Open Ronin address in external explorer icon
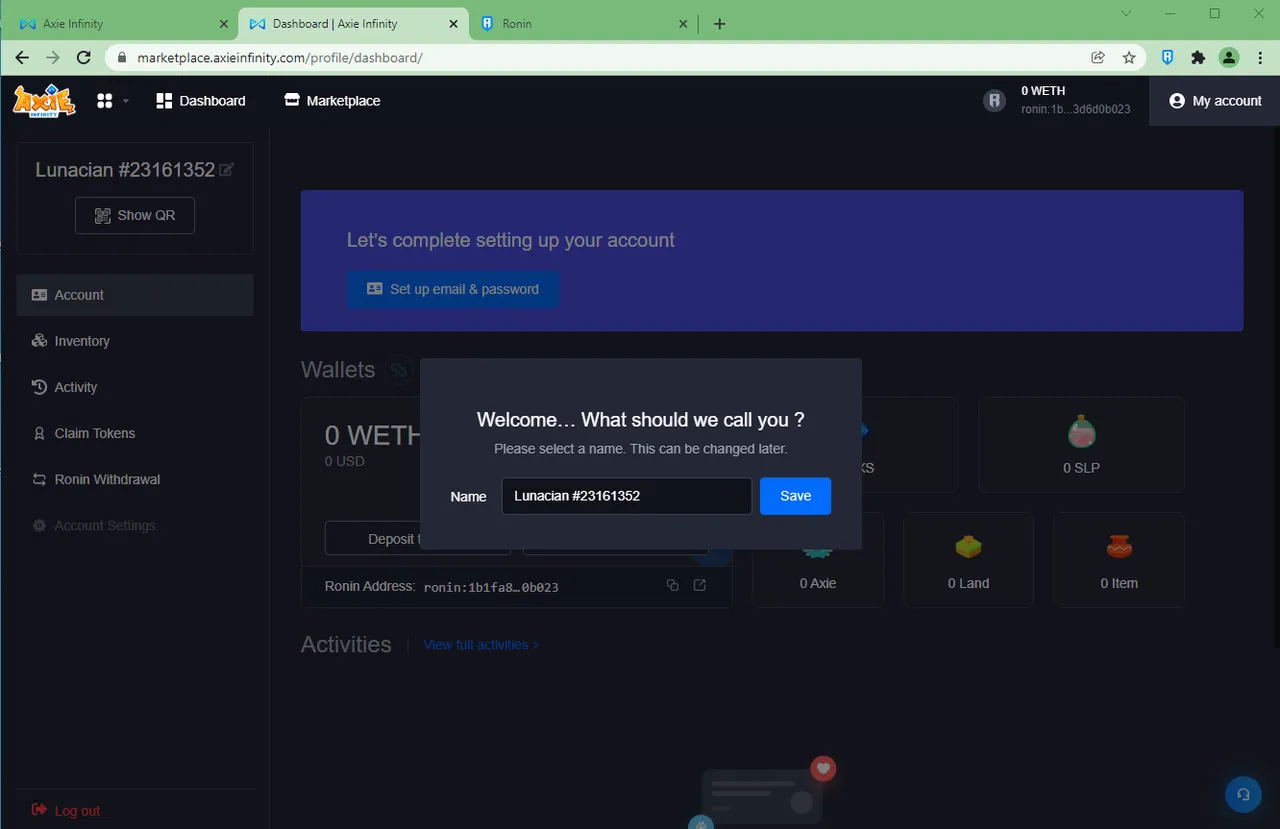 [700, 585]
